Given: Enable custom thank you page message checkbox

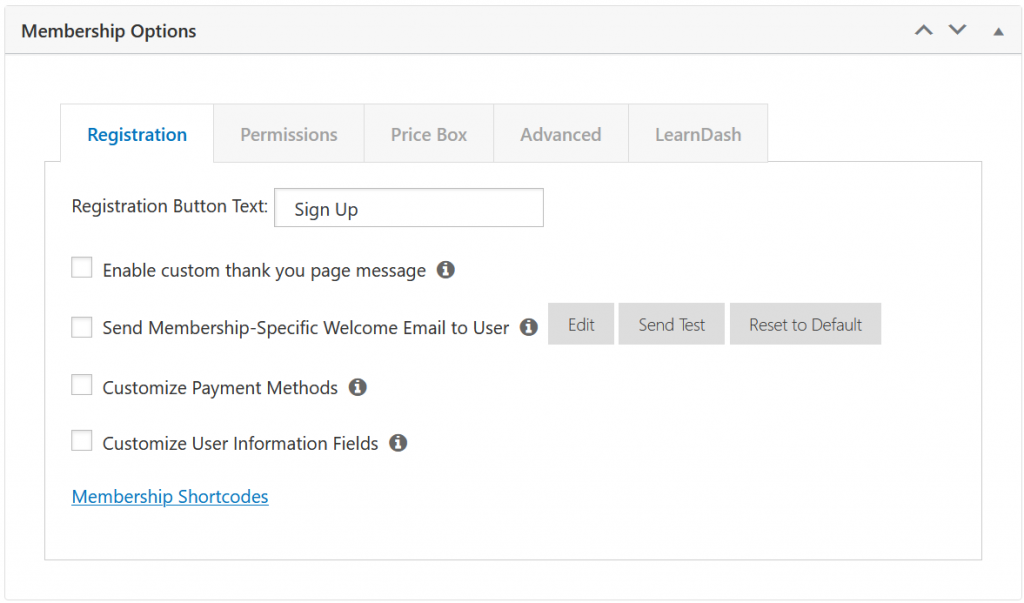Looking at the screenshot, I should point(82,269).
